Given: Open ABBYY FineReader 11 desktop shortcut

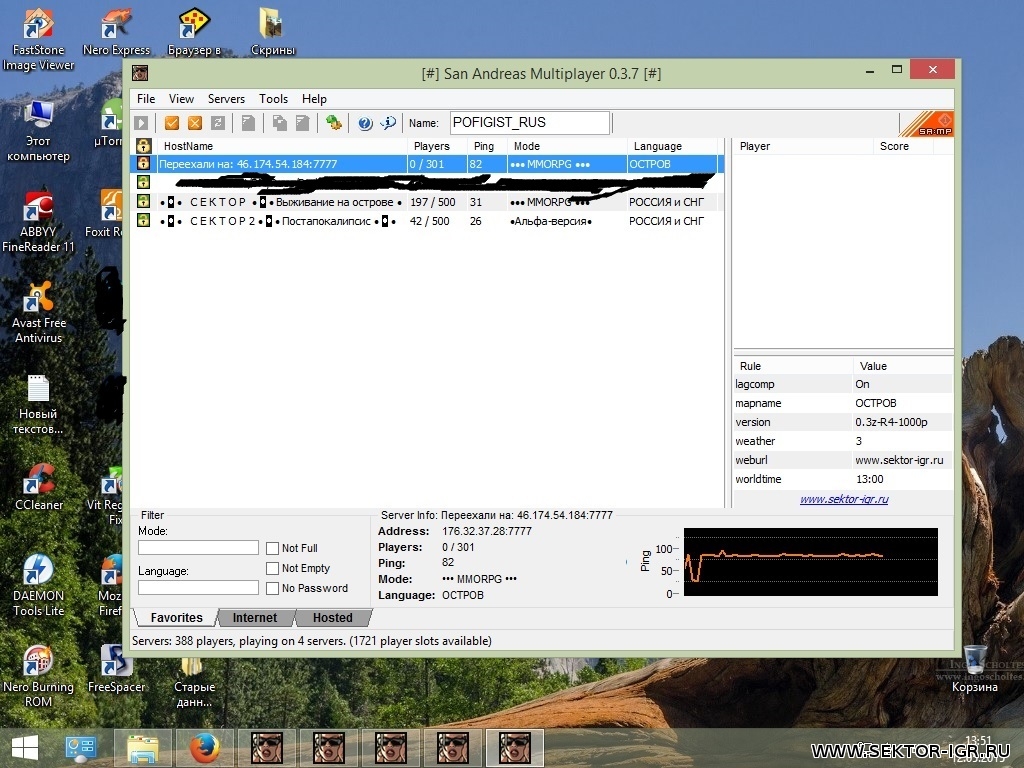Looking at the screenshot, I should coord(38,222).
